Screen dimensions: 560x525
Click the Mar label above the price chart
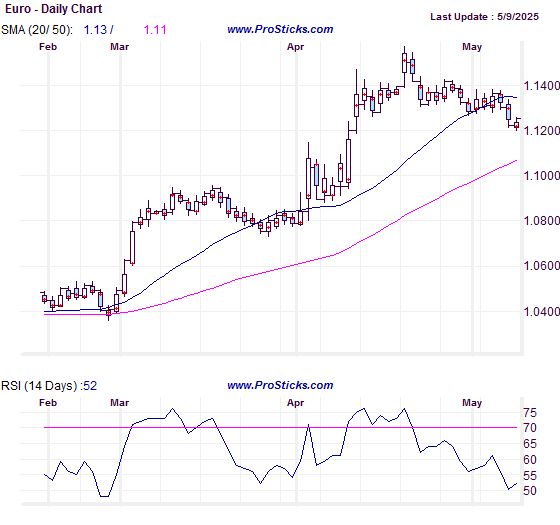click(119, 47)
